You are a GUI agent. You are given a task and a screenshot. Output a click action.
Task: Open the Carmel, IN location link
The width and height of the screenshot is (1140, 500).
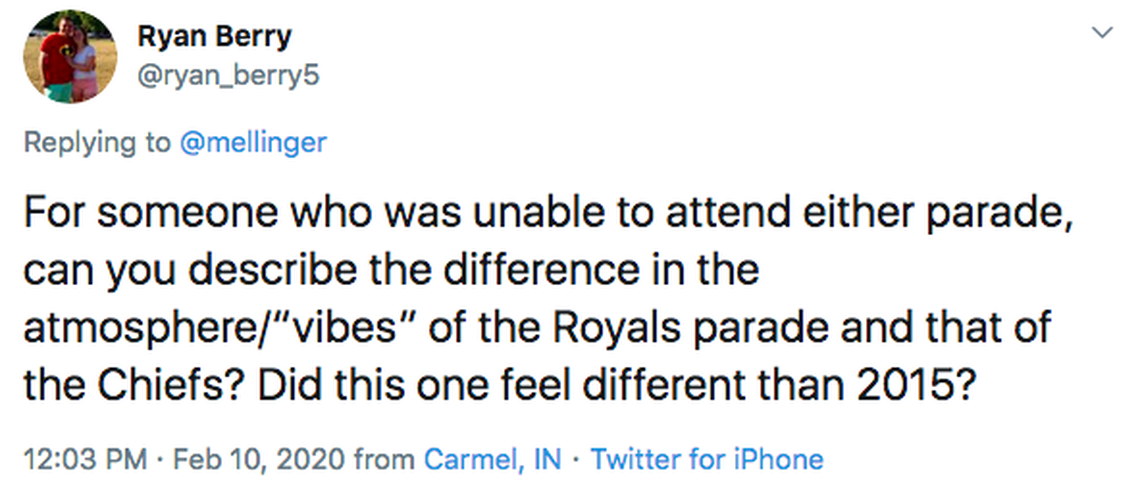(493, 459)
